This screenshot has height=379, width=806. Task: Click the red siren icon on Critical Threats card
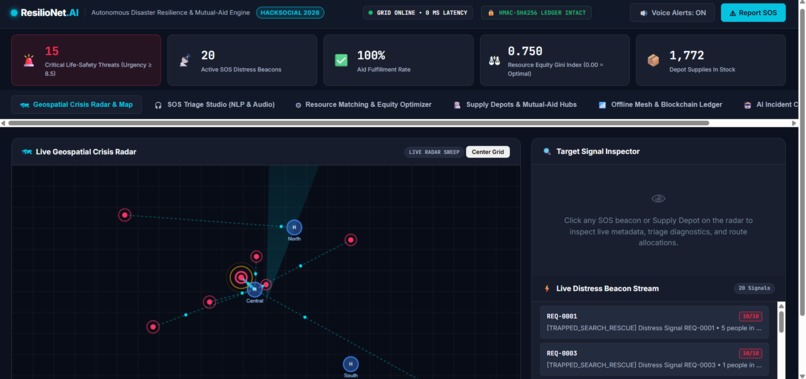[29, 61]
